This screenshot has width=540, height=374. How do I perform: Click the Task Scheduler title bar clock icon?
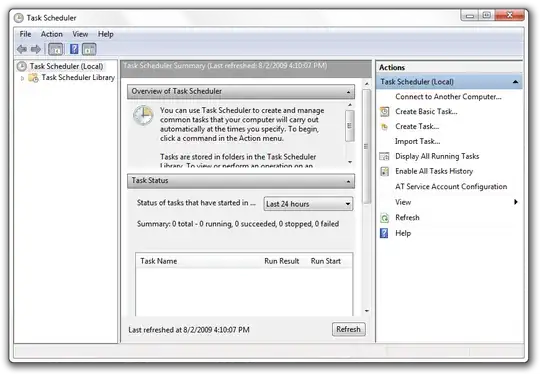19,18
